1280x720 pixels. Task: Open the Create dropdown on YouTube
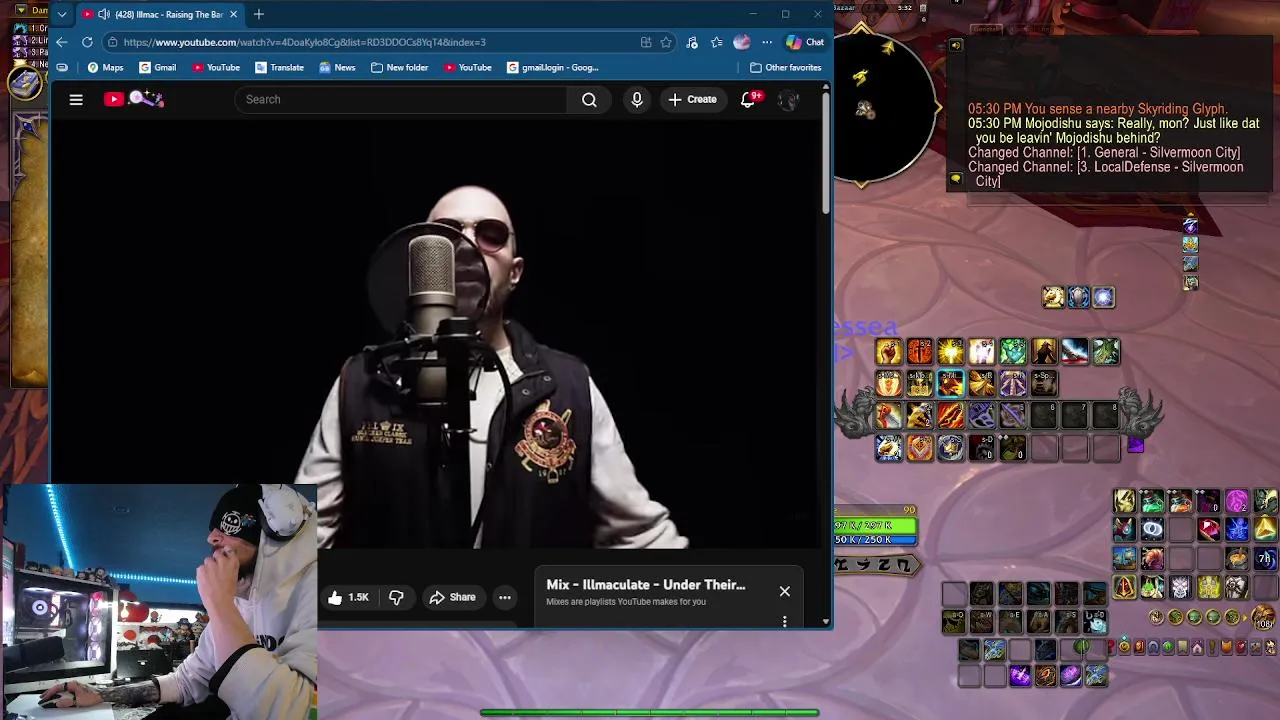click(692, 99)
